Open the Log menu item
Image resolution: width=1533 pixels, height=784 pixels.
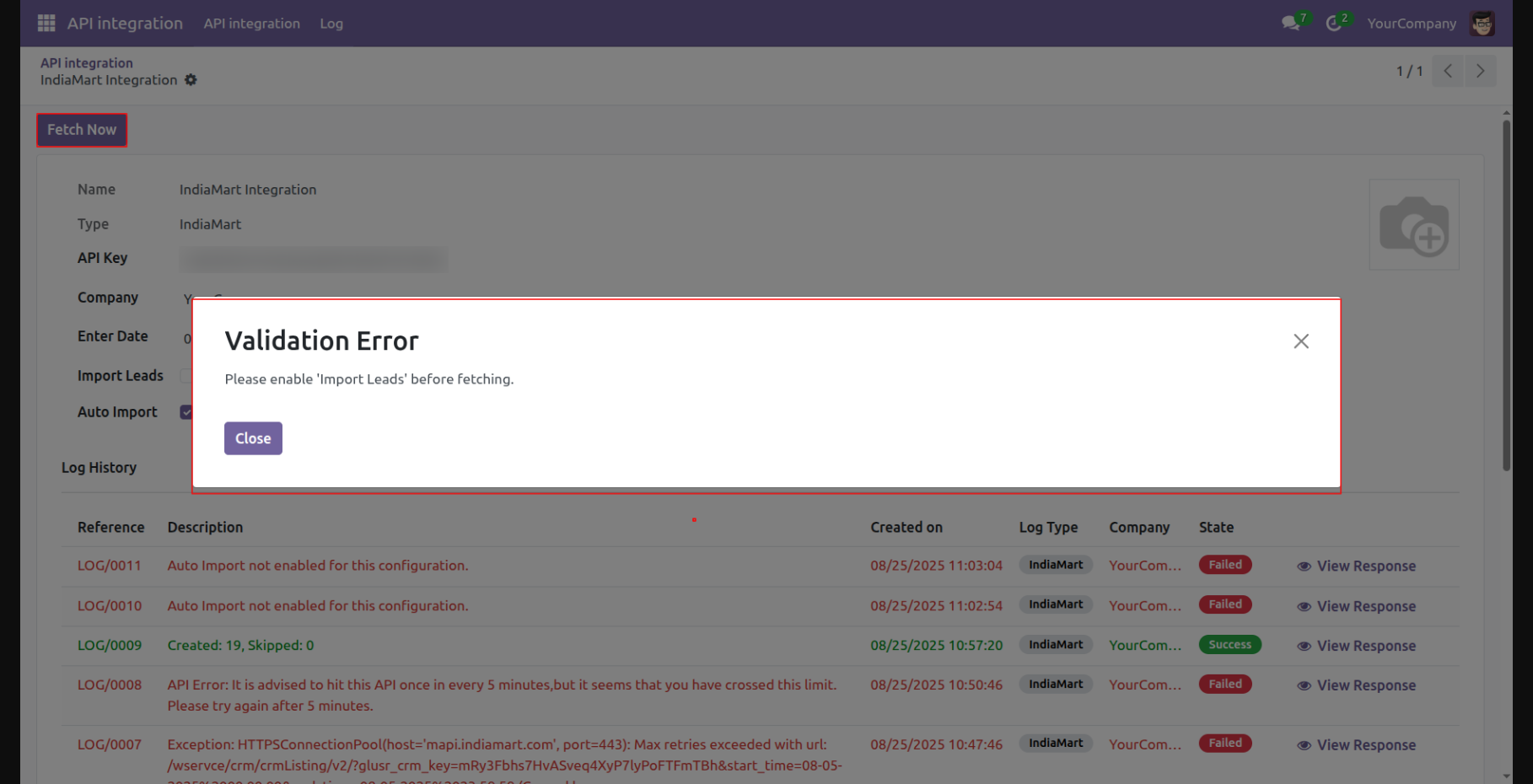[331, 24]
